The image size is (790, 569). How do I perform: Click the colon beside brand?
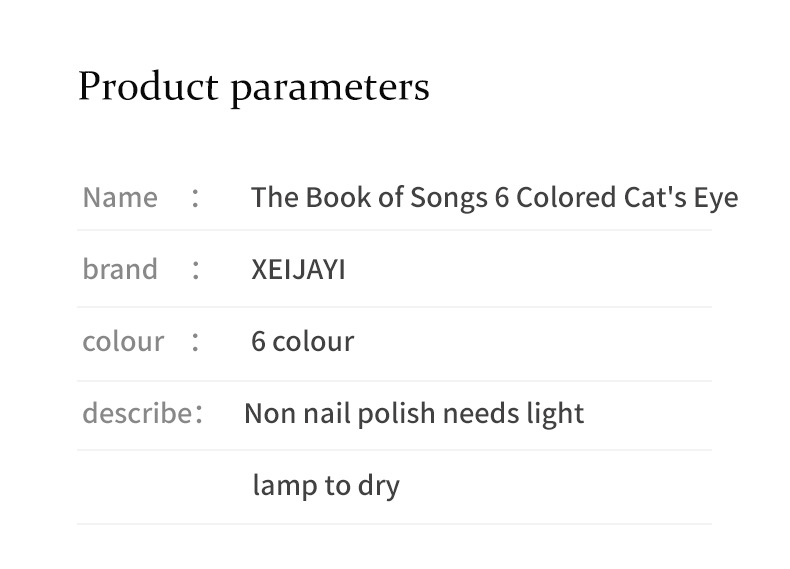196,269
